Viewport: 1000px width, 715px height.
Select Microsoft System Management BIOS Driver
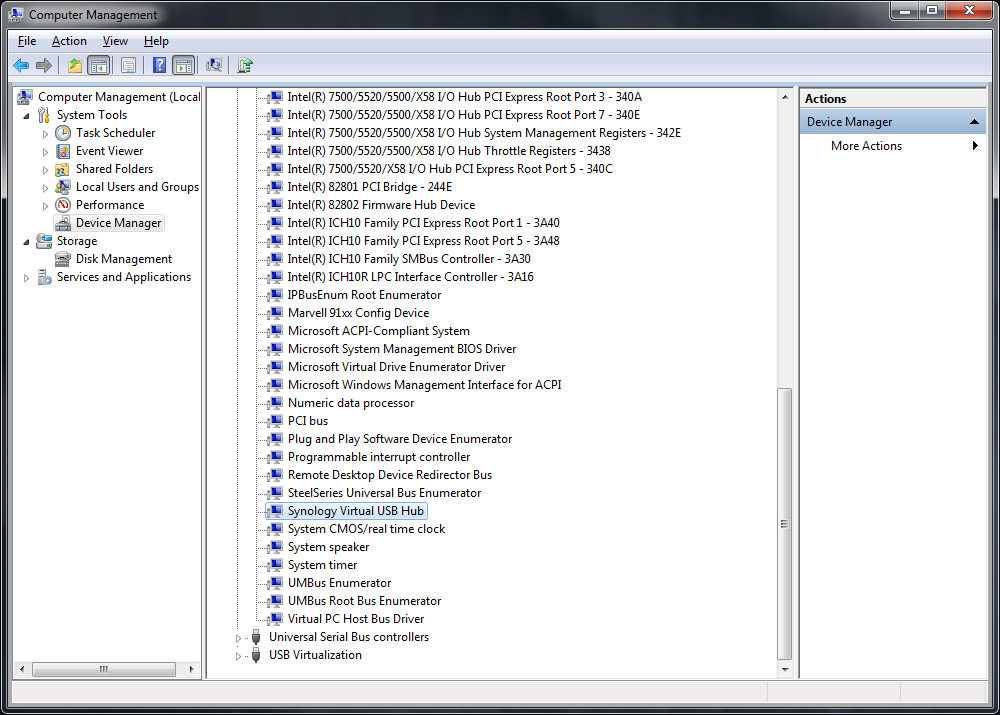pyautogui.click(x=402, y=349)
